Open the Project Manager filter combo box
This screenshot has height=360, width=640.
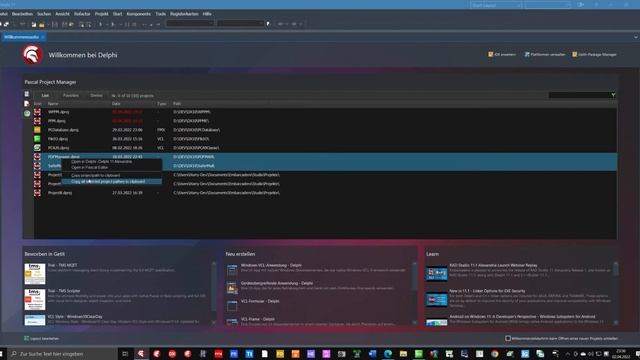[582, 95]
